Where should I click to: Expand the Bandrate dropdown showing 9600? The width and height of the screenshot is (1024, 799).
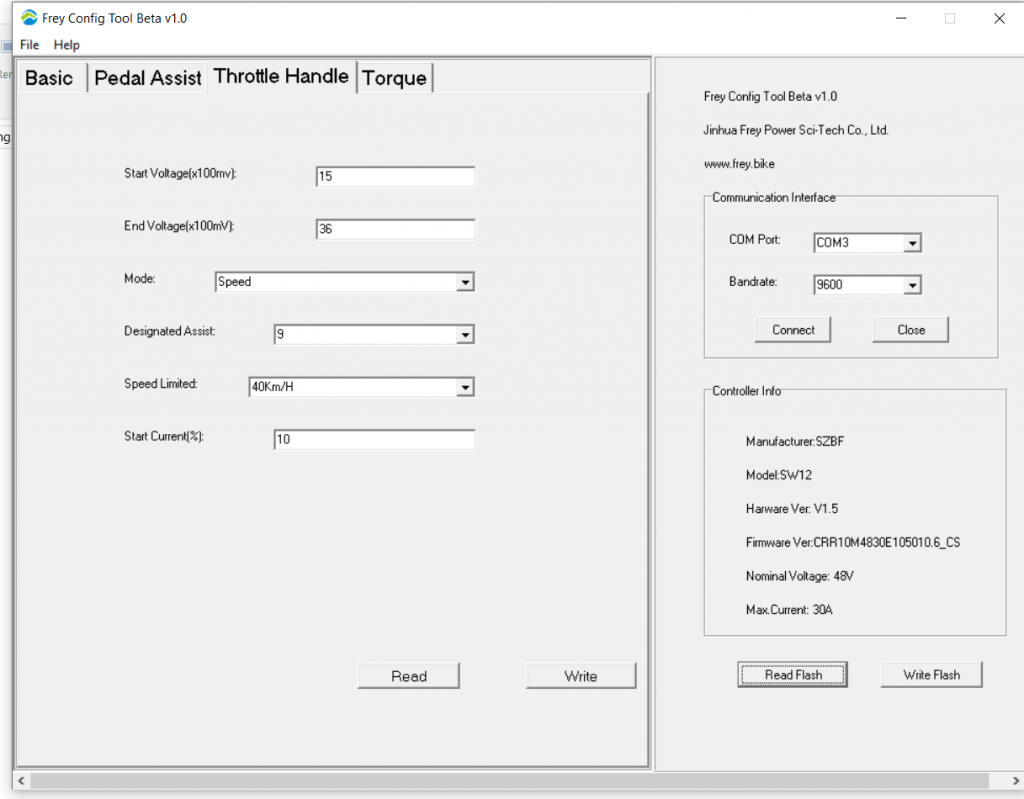click(x=913, y=284)
